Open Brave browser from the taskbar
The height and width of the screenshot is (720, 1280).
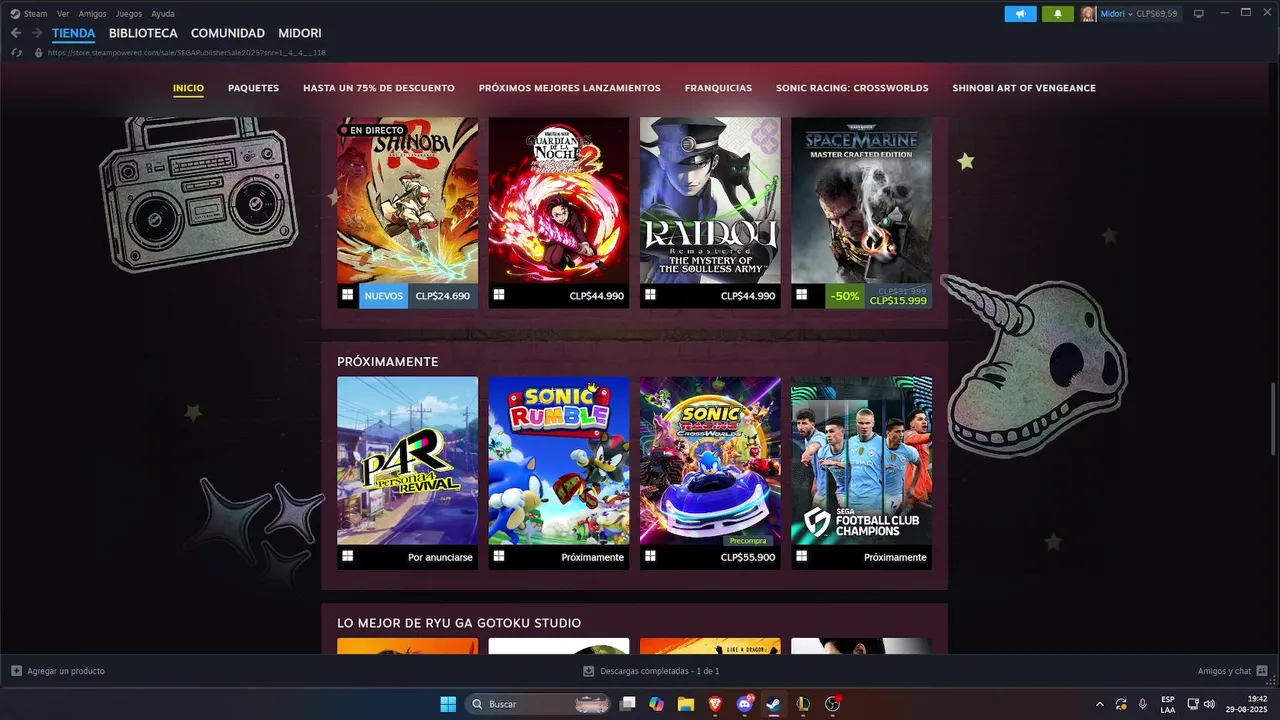715,704
